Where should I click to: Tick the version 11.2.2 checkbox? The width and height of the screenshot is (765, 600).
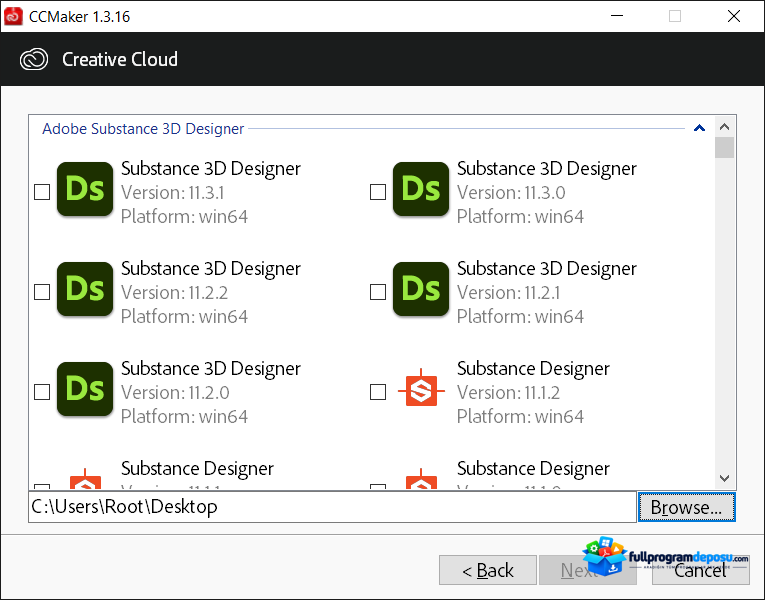(x=42, y=292)
